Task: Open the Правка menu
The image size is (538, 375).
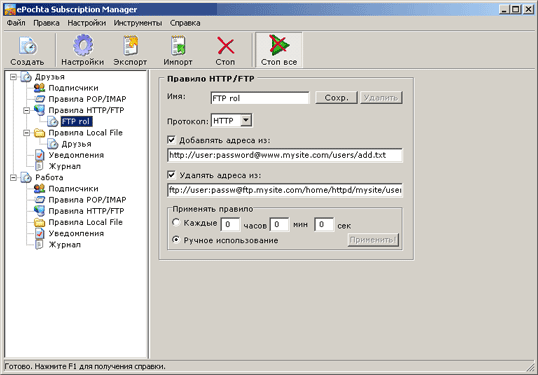Action: [x=46, y=23]
